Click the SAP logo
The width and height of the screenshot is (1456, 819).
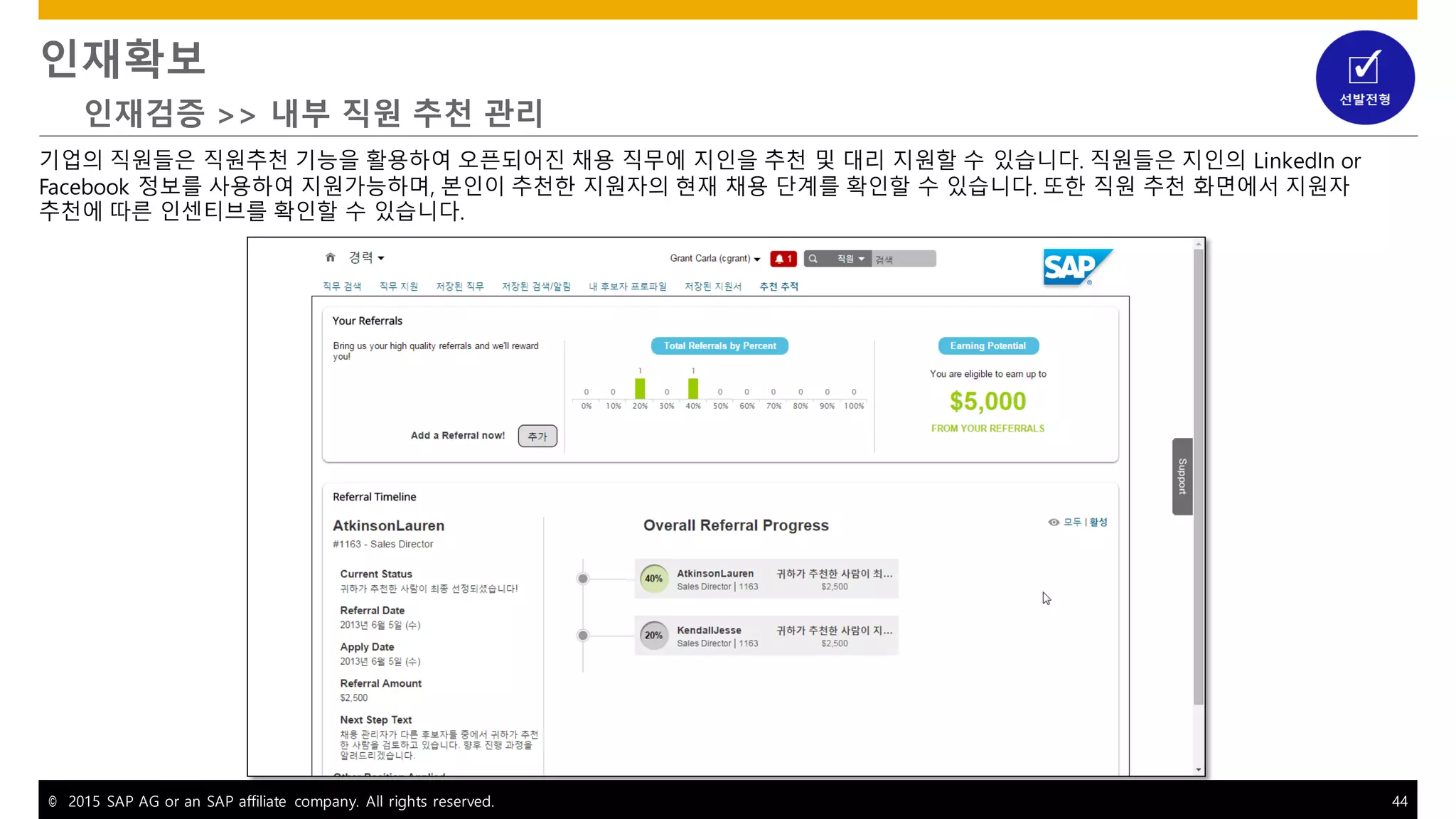pyautogui.click(x=1077, y=267)
